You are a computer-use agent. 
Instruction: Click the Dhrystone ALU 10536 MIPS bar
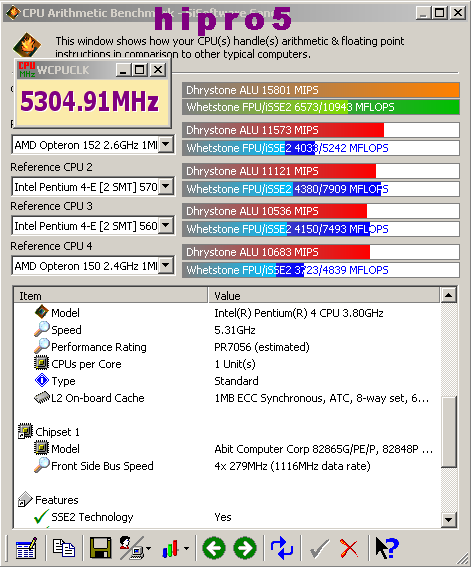pos(321,211)
